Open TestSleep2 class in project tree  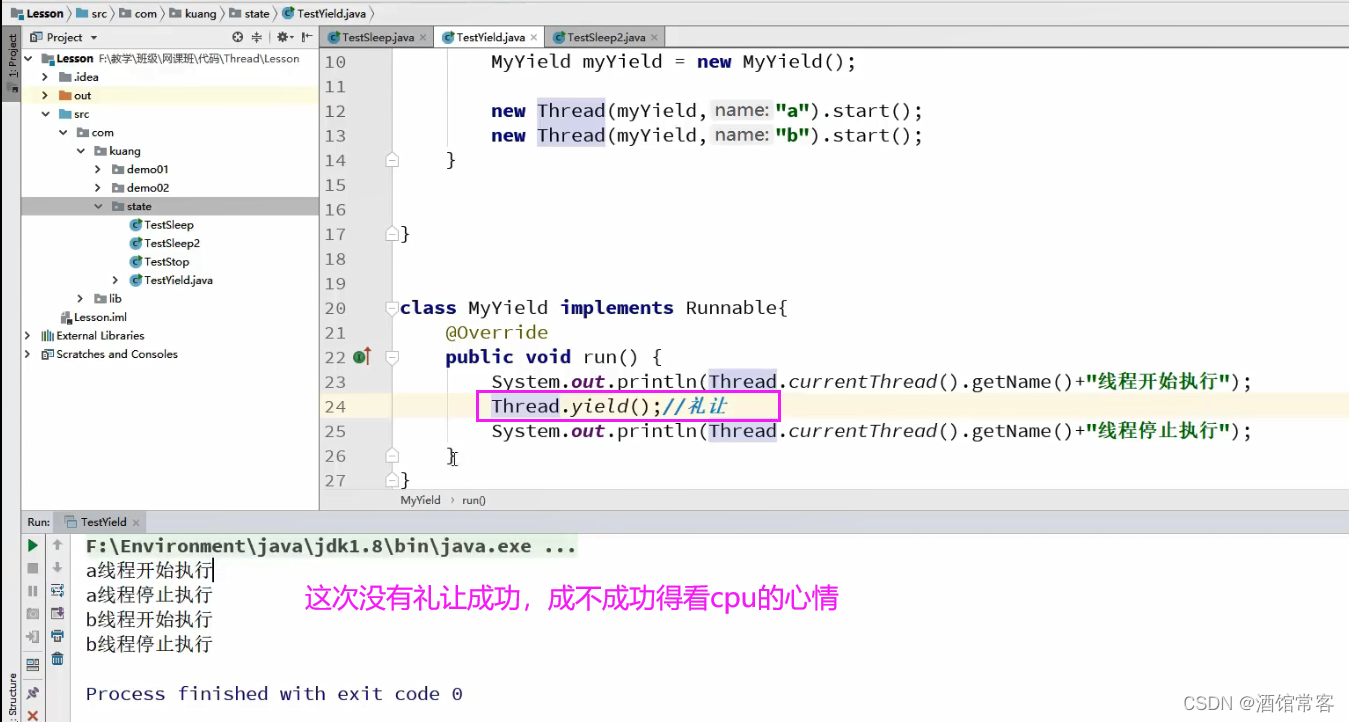[x=164, y=243]
